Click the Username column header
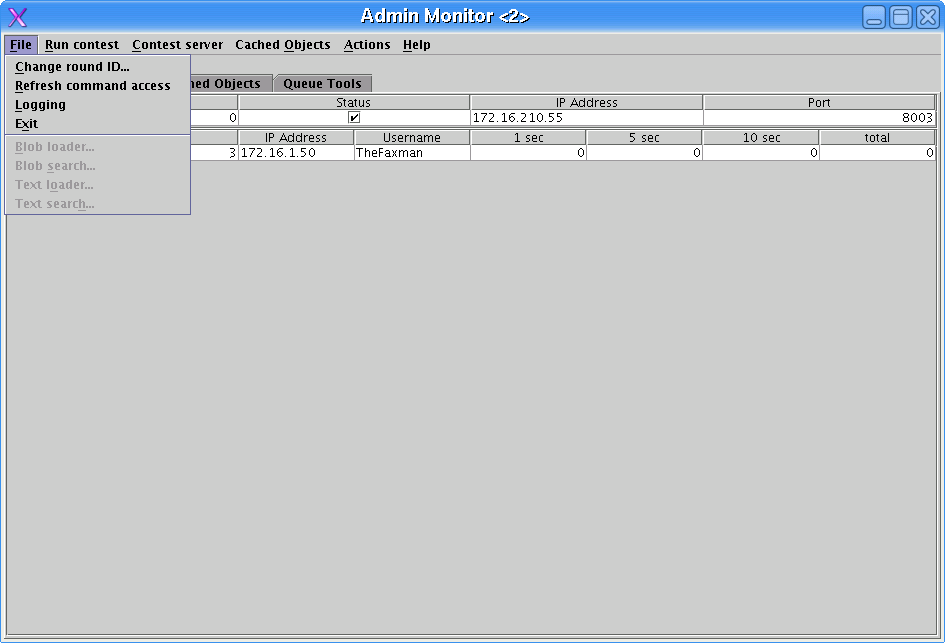The height and width of the screenshot is (643, 945). pyautogui.click(x=412, y=137)
